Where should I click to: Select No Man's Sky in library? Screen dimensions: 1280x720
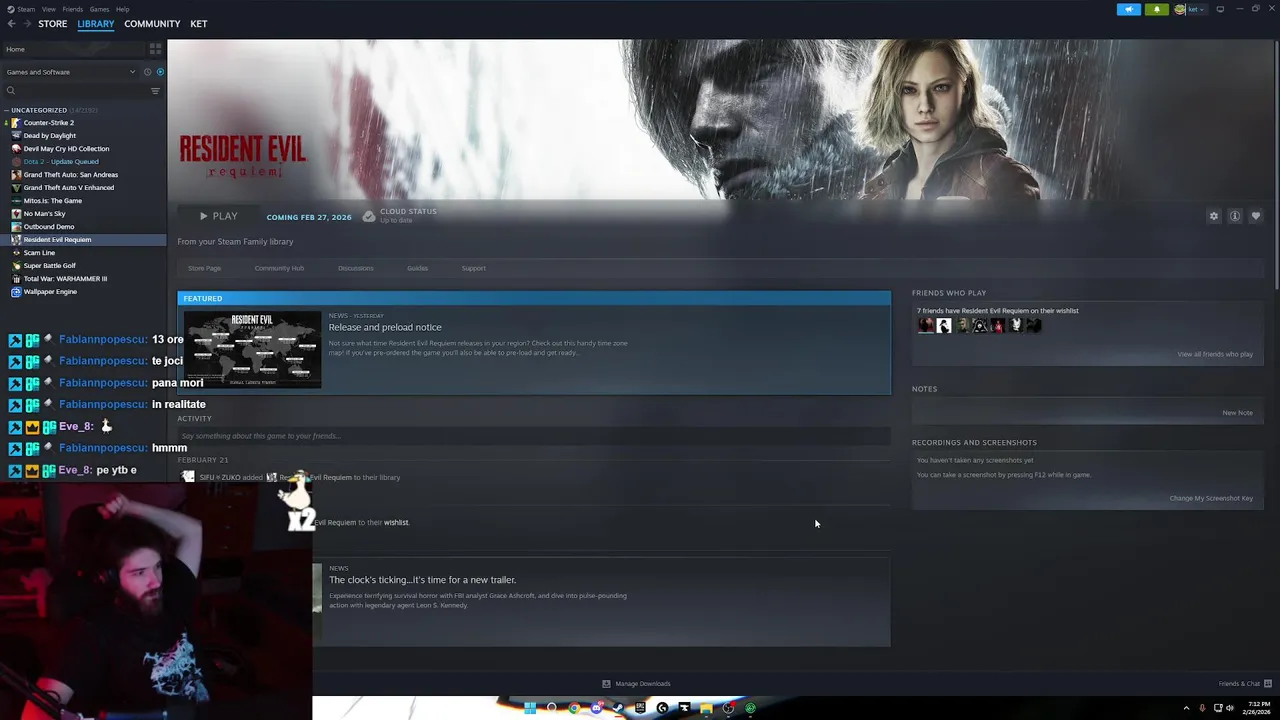[x=44, y=213]
